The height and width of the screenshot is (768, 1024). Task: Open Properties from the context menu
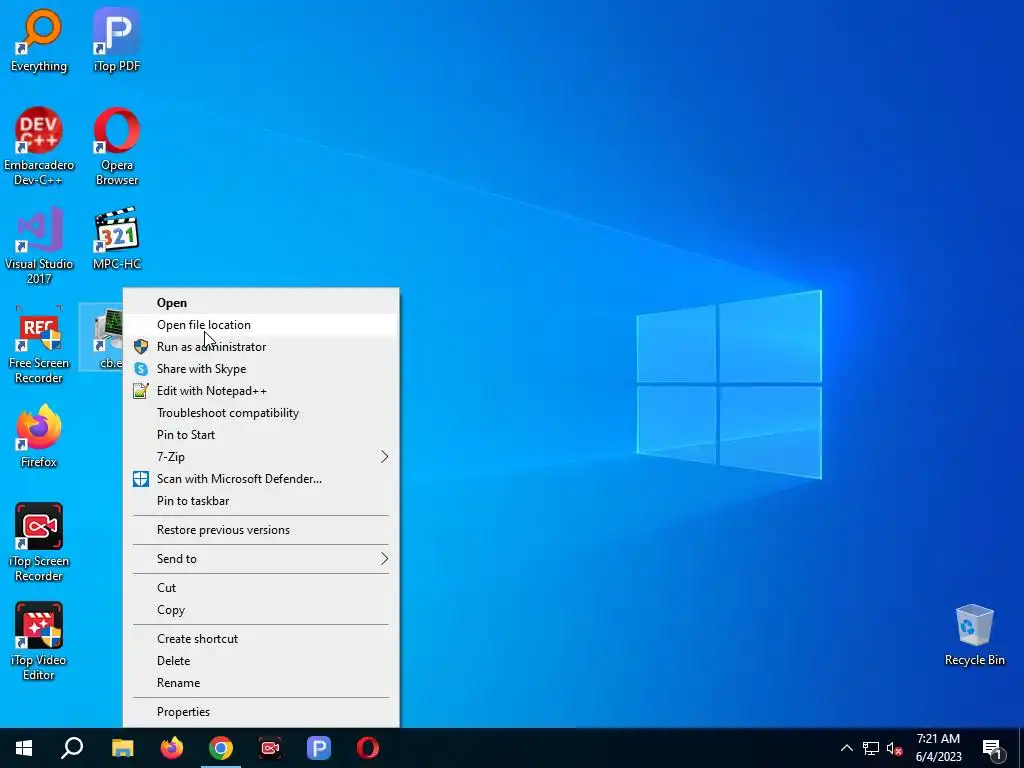click(261, 712)
